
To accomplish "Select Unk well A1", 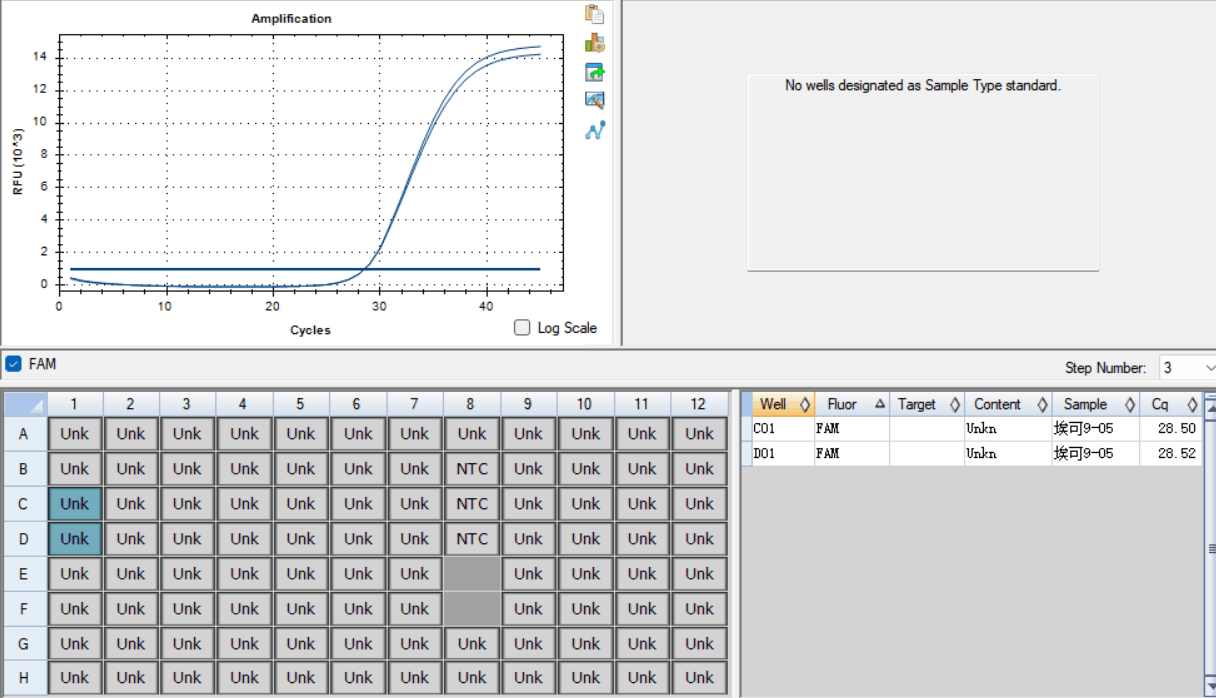I will (74, 434).
